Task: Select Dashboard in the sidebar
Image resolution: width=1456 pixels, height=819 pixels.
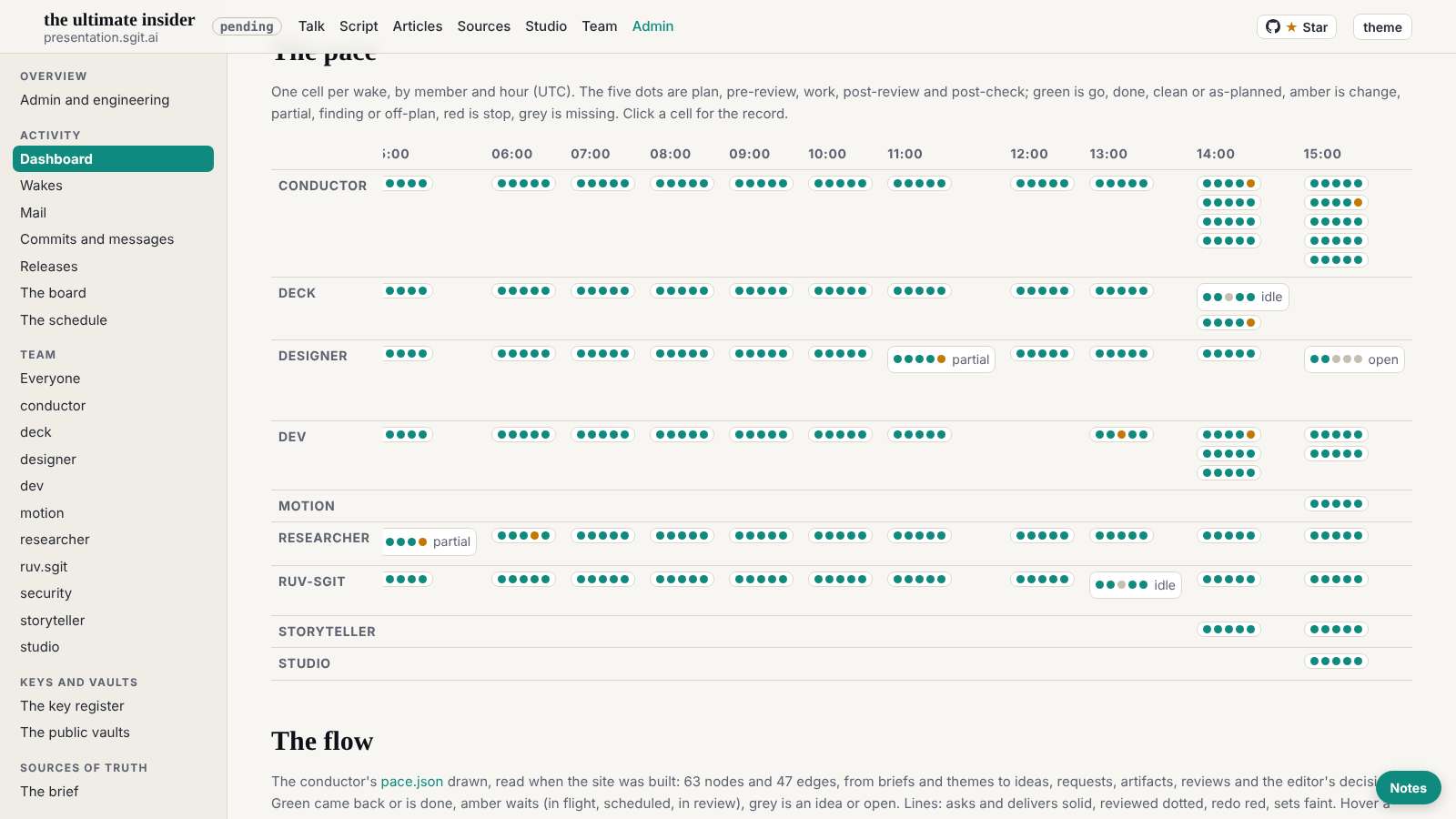Action: point(113,158)
